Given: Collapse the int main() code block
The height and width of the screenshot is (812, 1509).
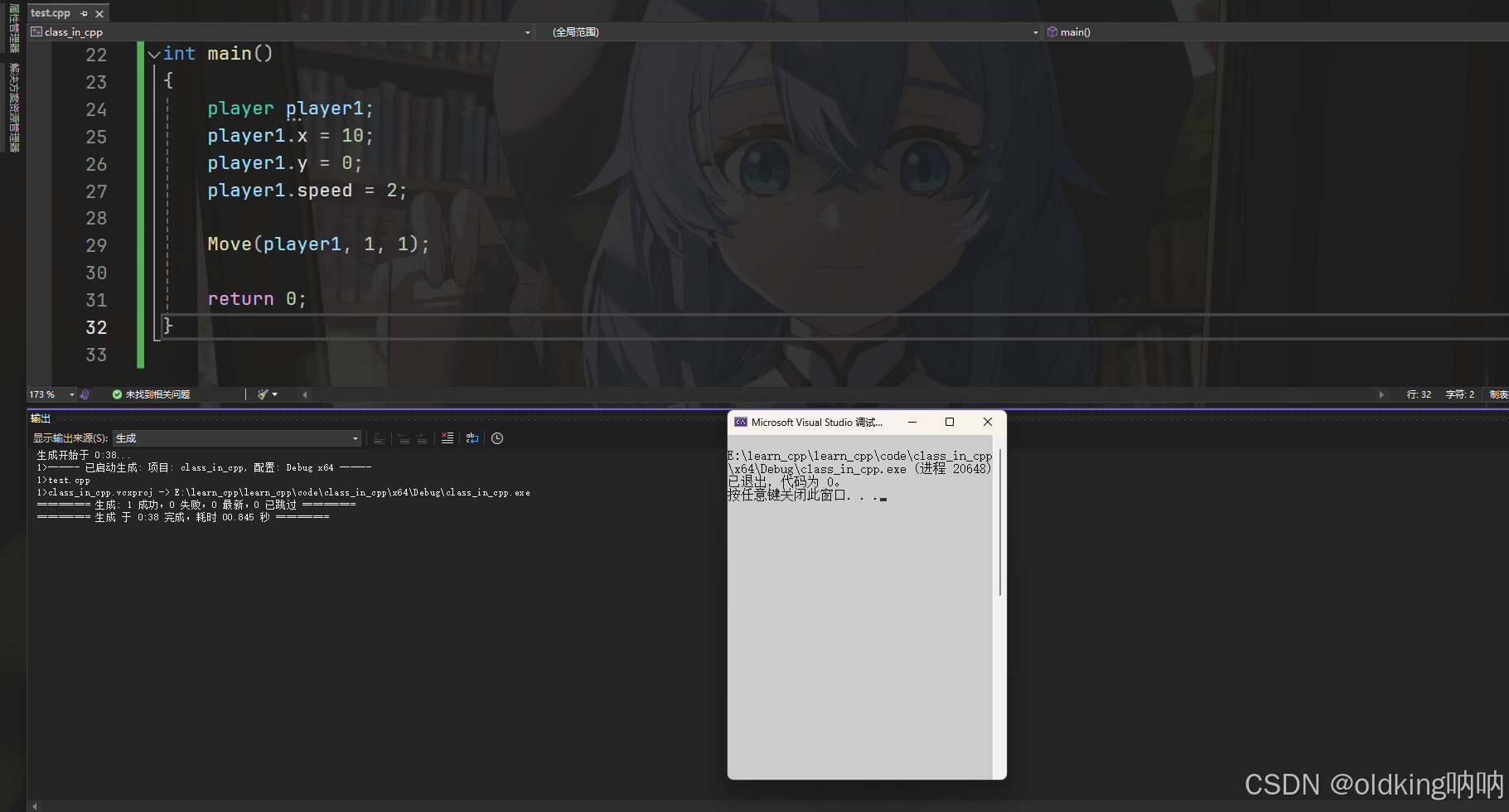Looking at the screenshot, I should pyautogui.click(x=154, y=55).
